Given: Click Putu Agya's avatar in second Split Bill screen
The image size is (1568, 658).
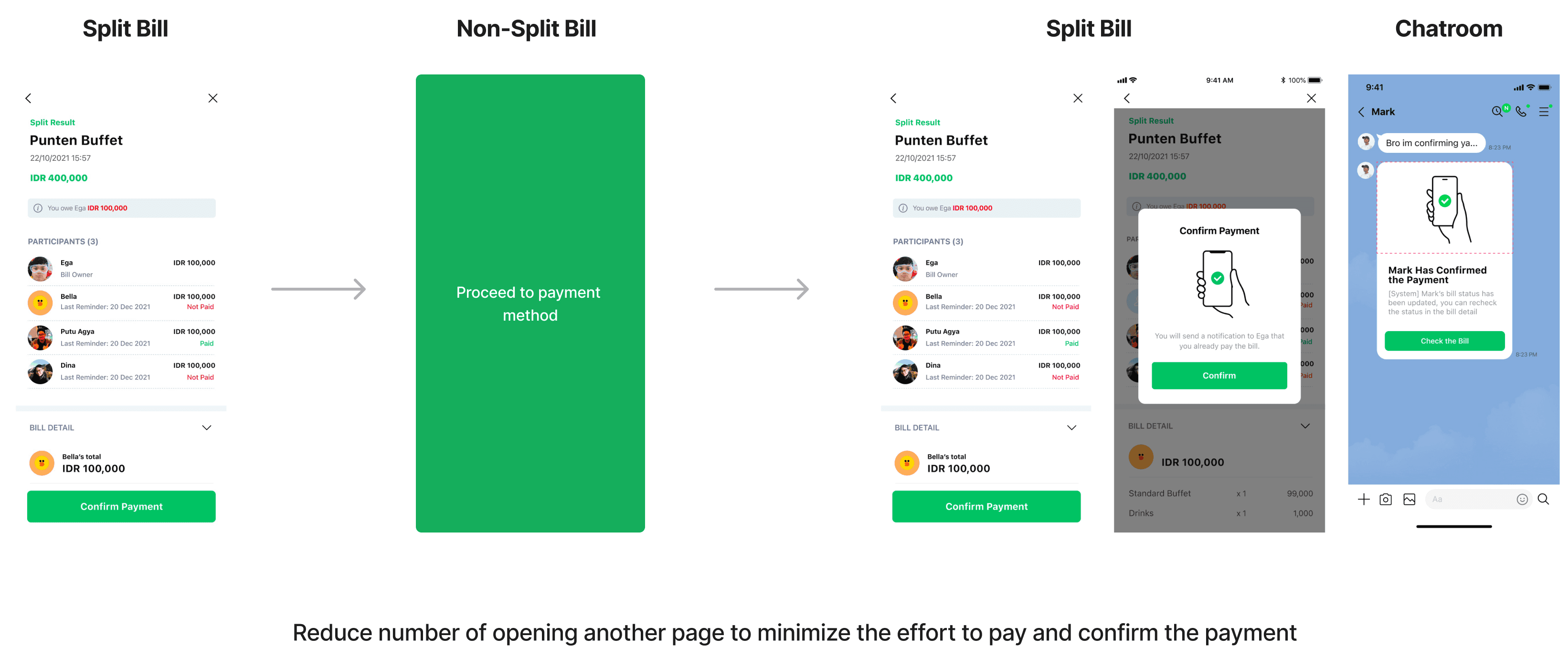Looking at the screenshot, I should click(x=905, y=337).
